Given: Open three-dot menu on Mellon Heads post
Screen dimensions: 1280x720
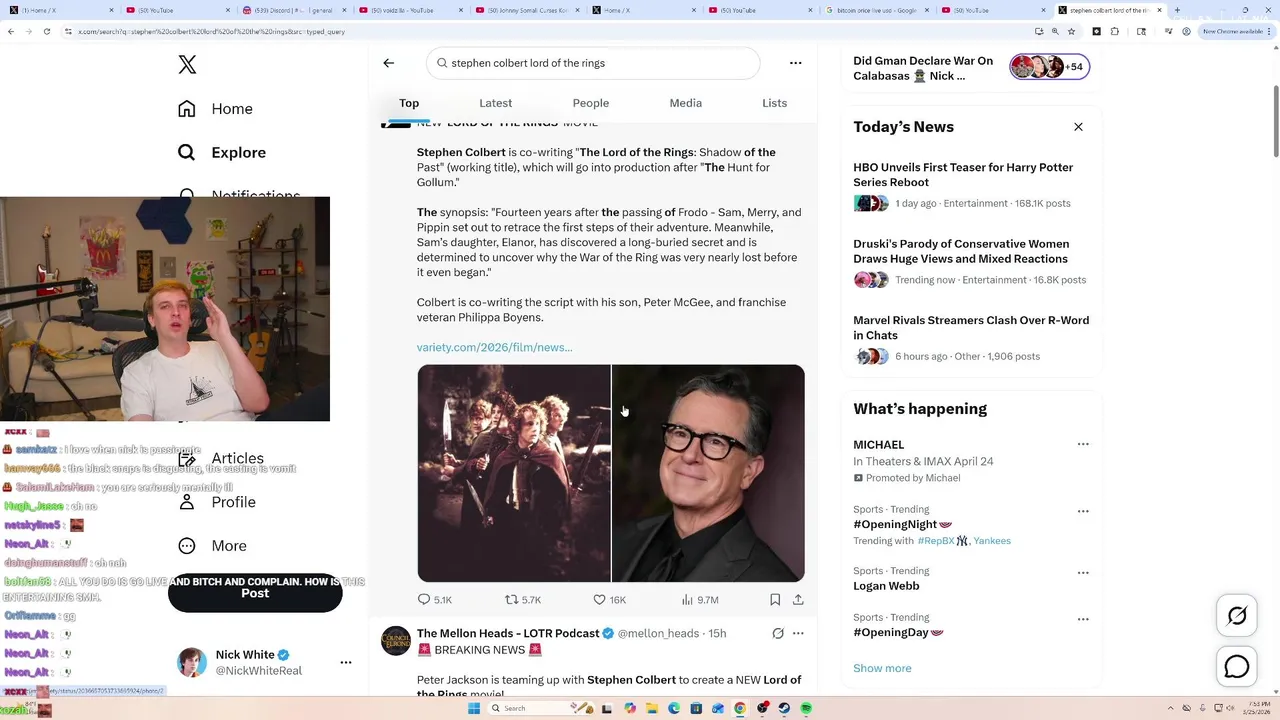Looking at the screenshot, I should 798,633.
